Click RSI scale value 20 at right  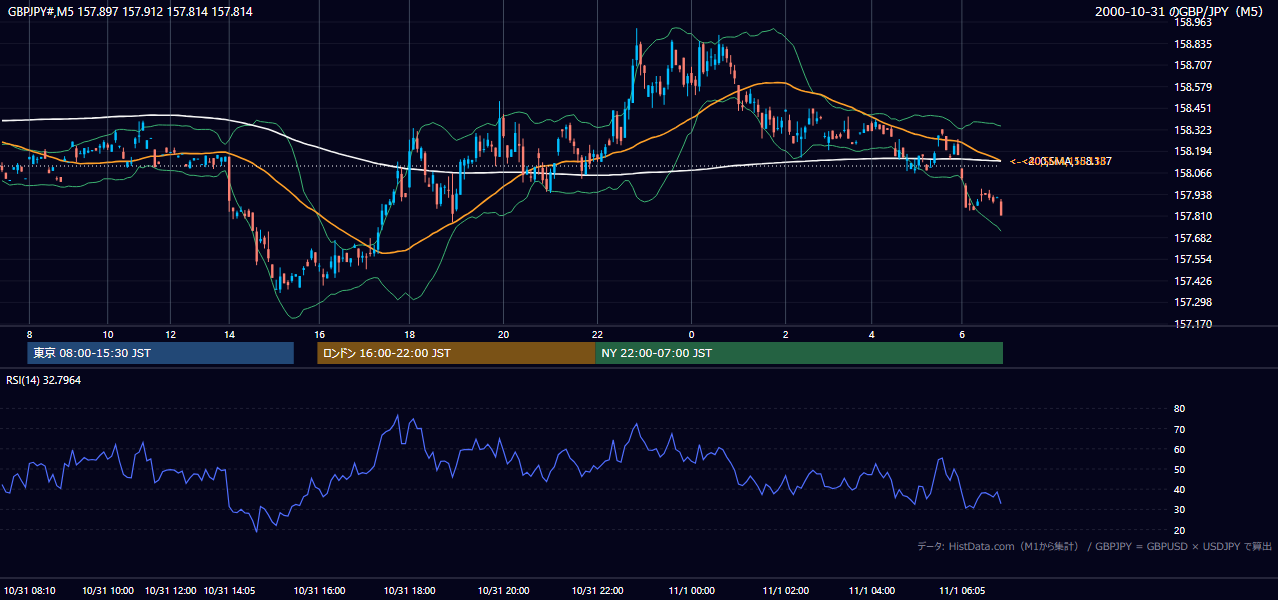coord(1180,531)
